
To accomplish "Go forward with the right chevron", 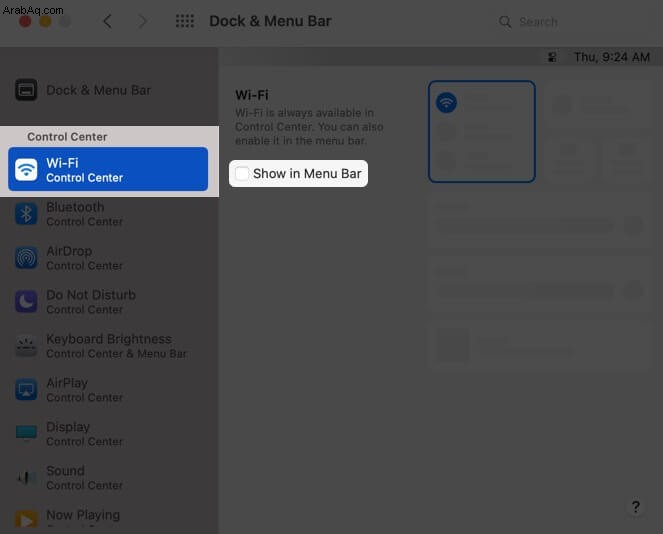I will [143, 21].
